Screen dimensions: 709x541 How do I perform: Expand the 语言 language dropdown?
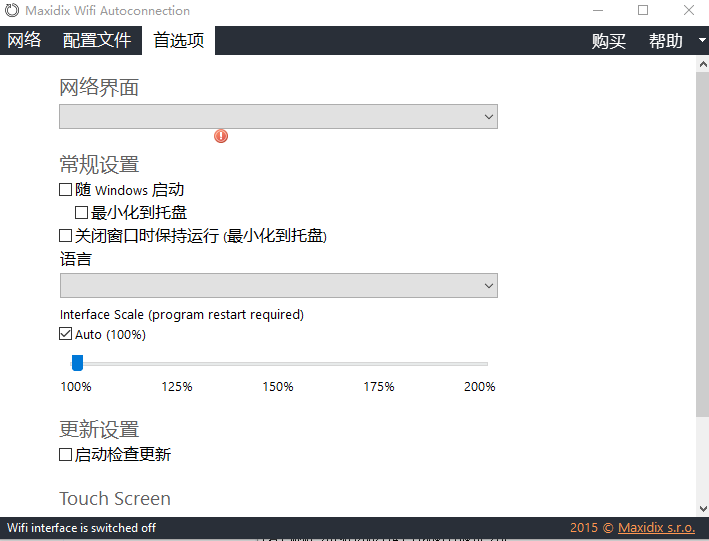pos(278,286)
